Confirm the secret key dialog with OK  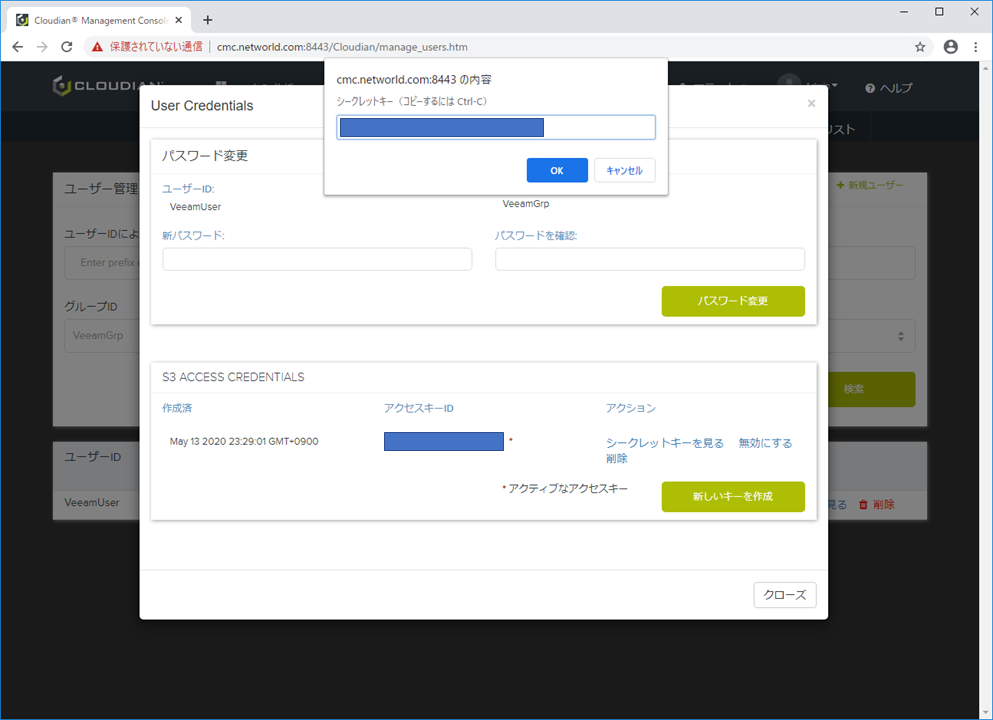click(x=557, y=170)
